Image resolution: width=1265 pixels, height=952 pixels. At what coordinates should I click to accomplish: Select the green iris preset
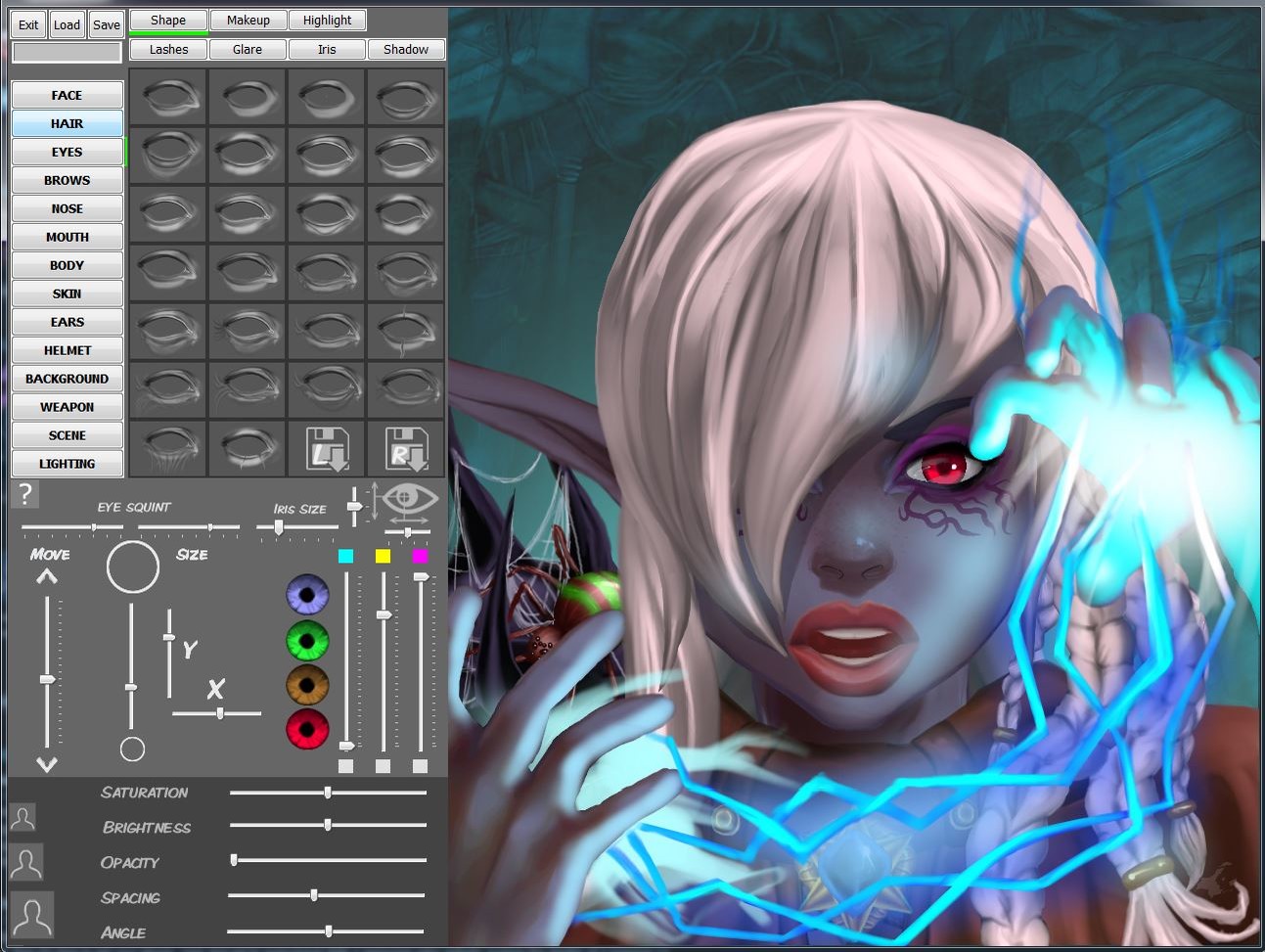[307, 641]
